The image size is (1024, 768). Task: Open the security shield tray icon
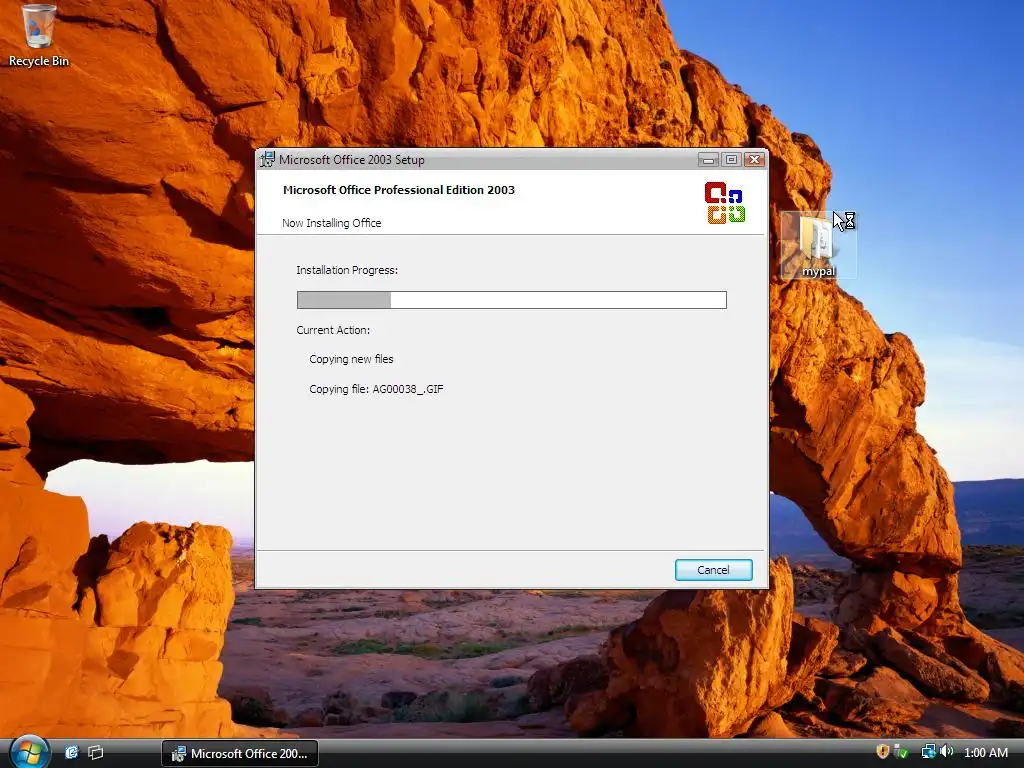coord(882,752)
